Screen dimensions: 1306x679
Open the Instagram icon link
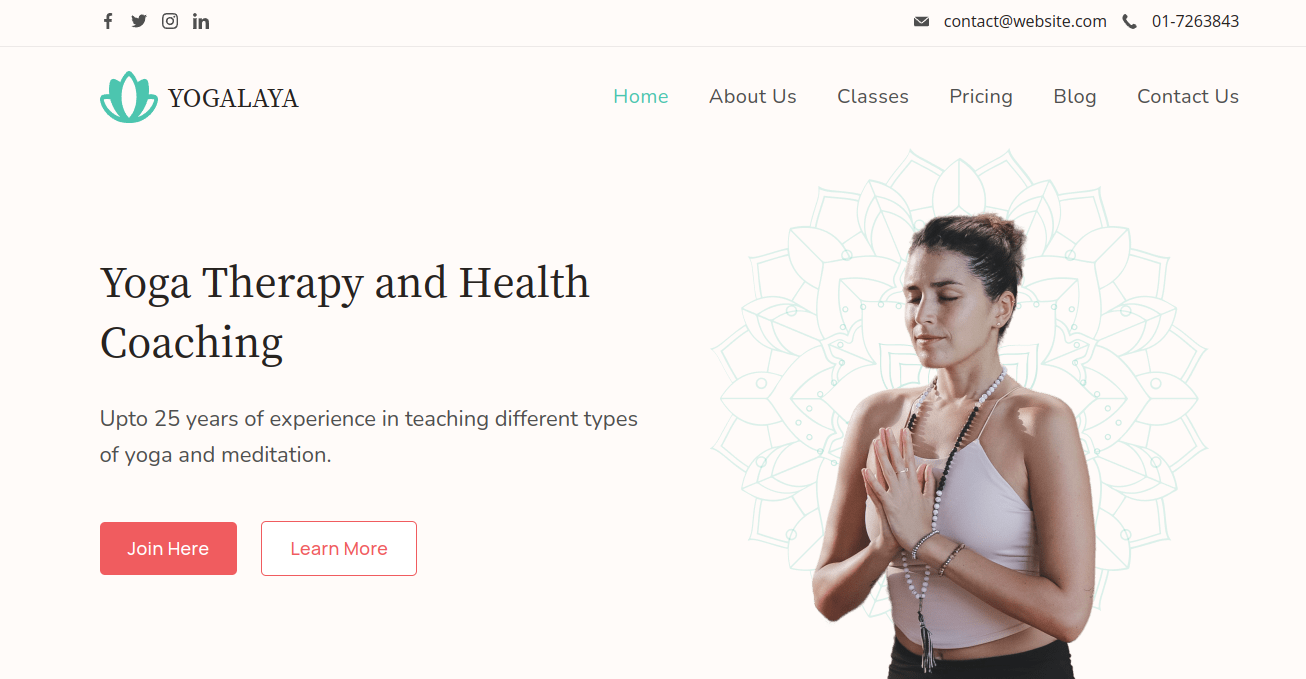pyautogui.click(x=170, y=21)
